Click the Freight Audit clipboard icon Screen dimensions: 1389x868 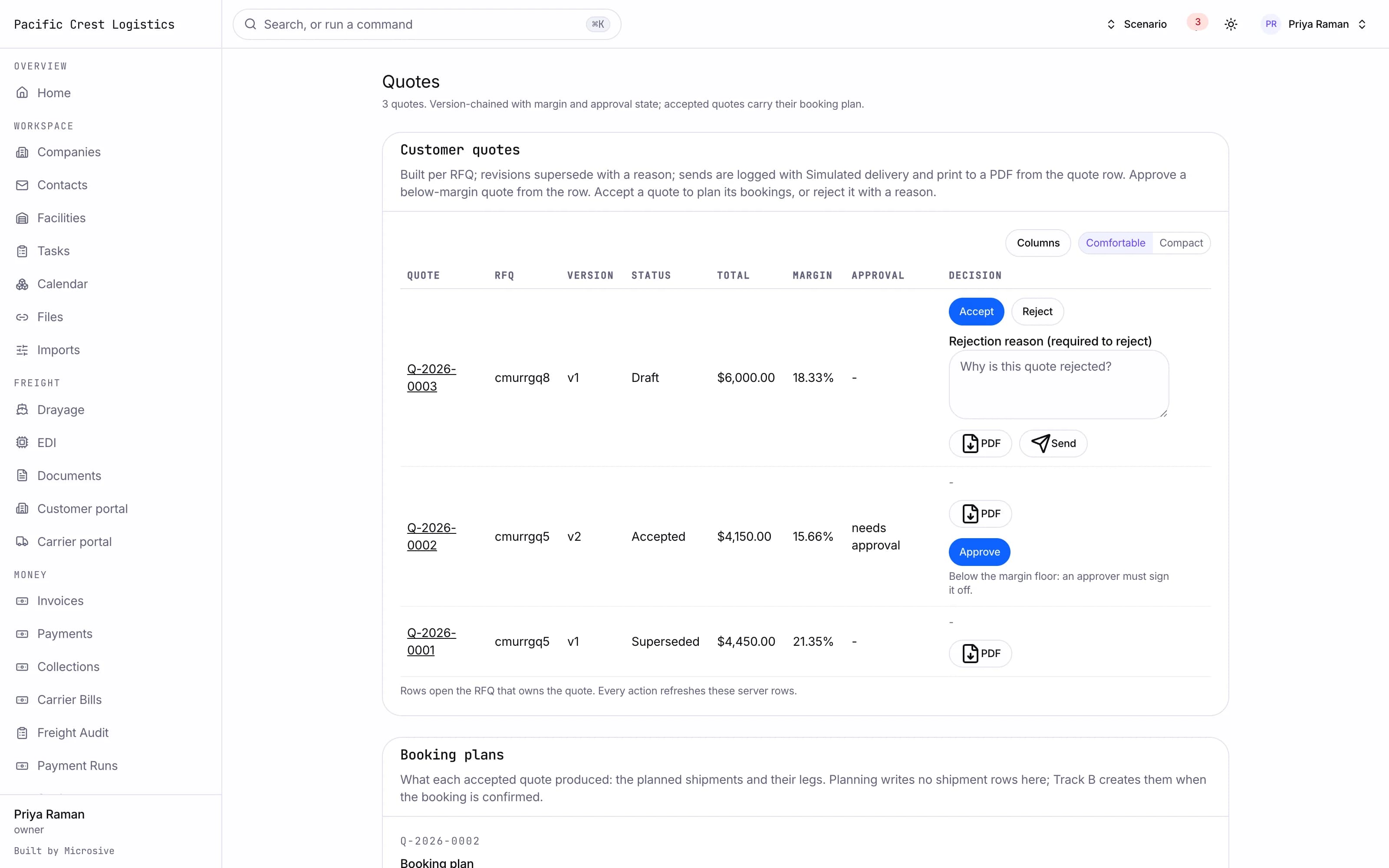(x=22, y=733)
